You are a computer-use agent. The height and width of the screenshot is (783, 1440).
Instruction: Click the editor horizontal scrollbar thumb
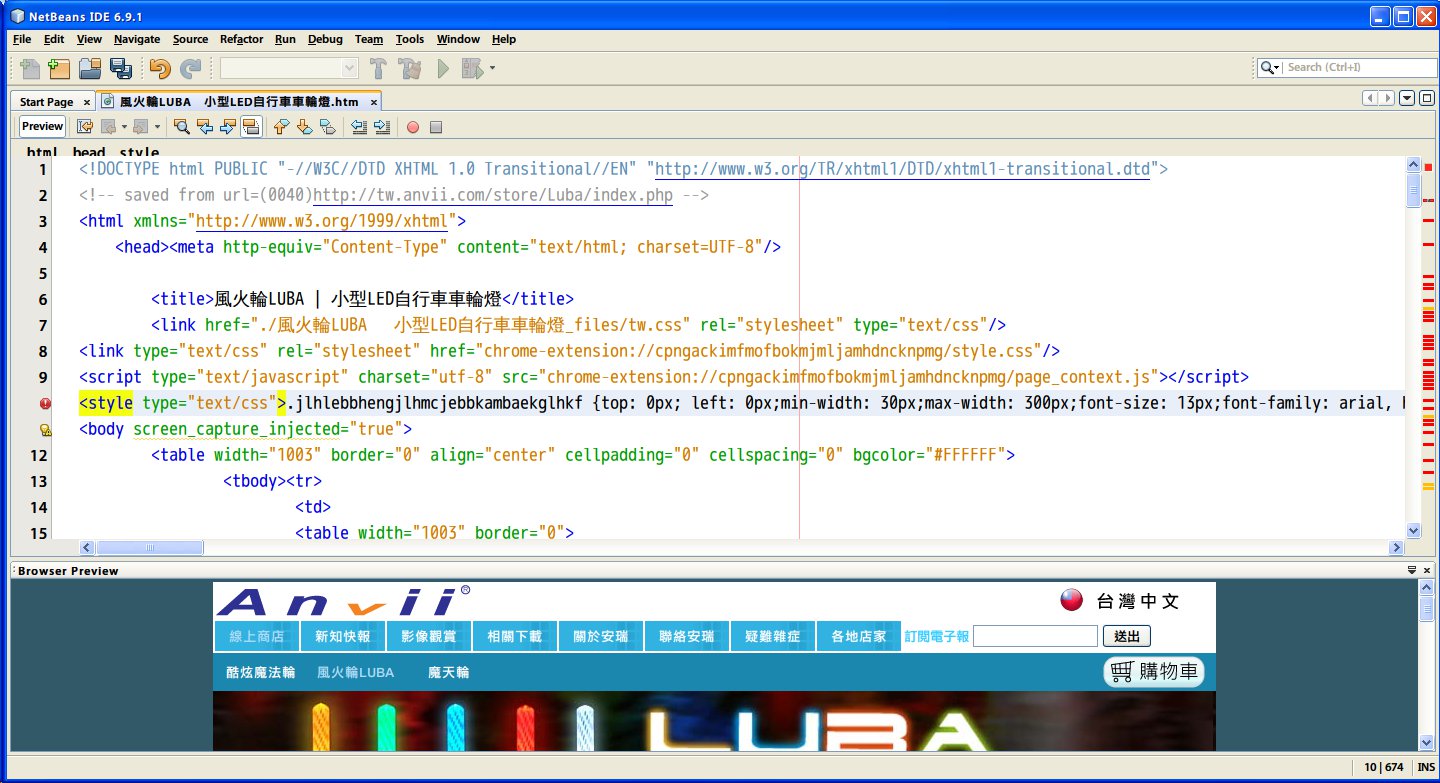(150, 548)
